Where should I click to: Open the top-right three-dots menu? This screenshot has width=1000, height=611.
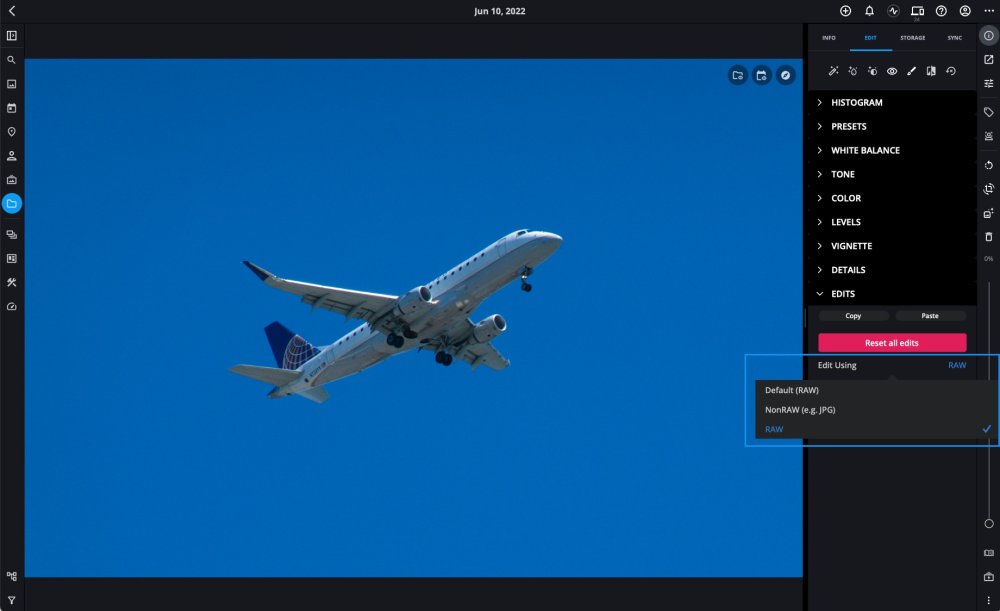989,11
